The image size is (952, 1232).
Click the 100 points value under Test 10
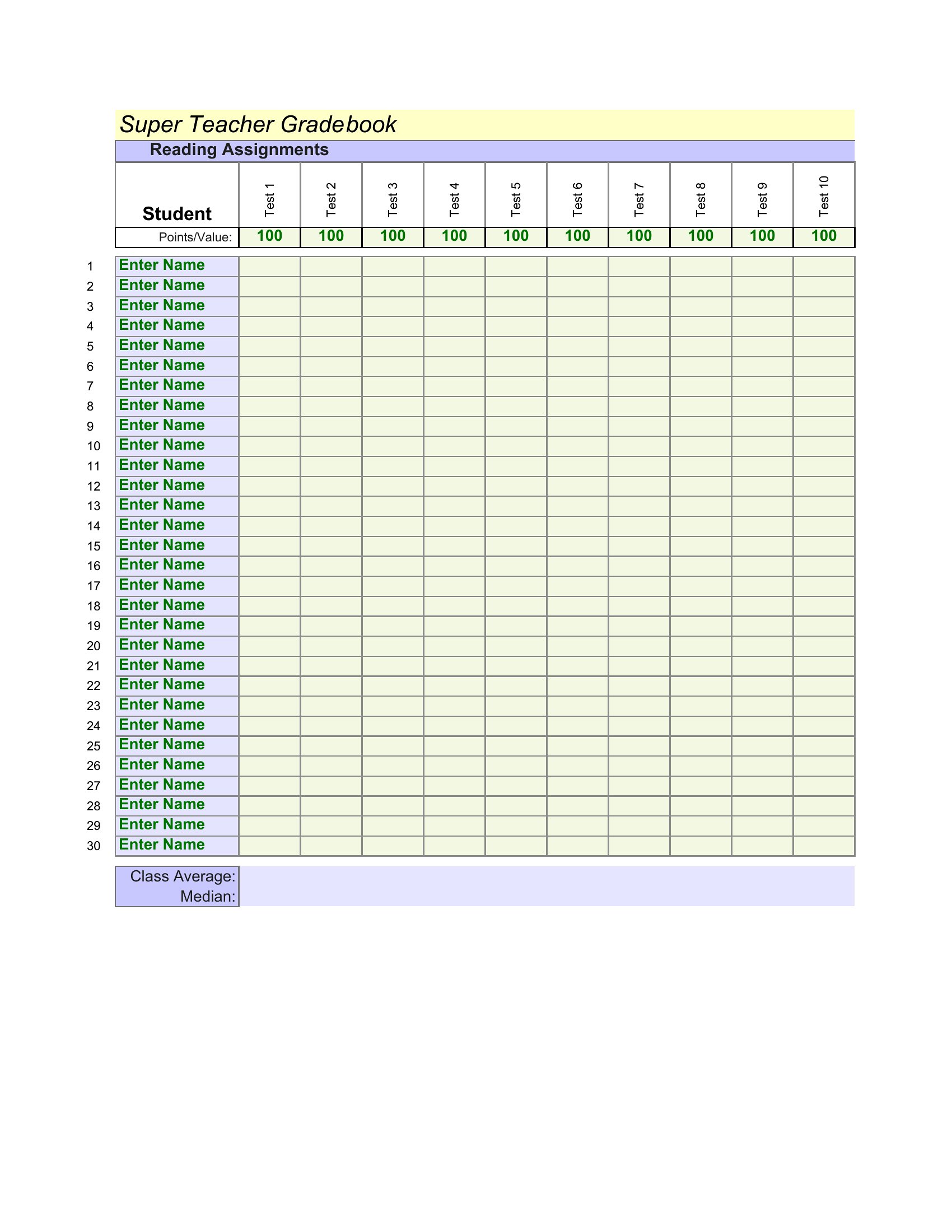[824, 236]
